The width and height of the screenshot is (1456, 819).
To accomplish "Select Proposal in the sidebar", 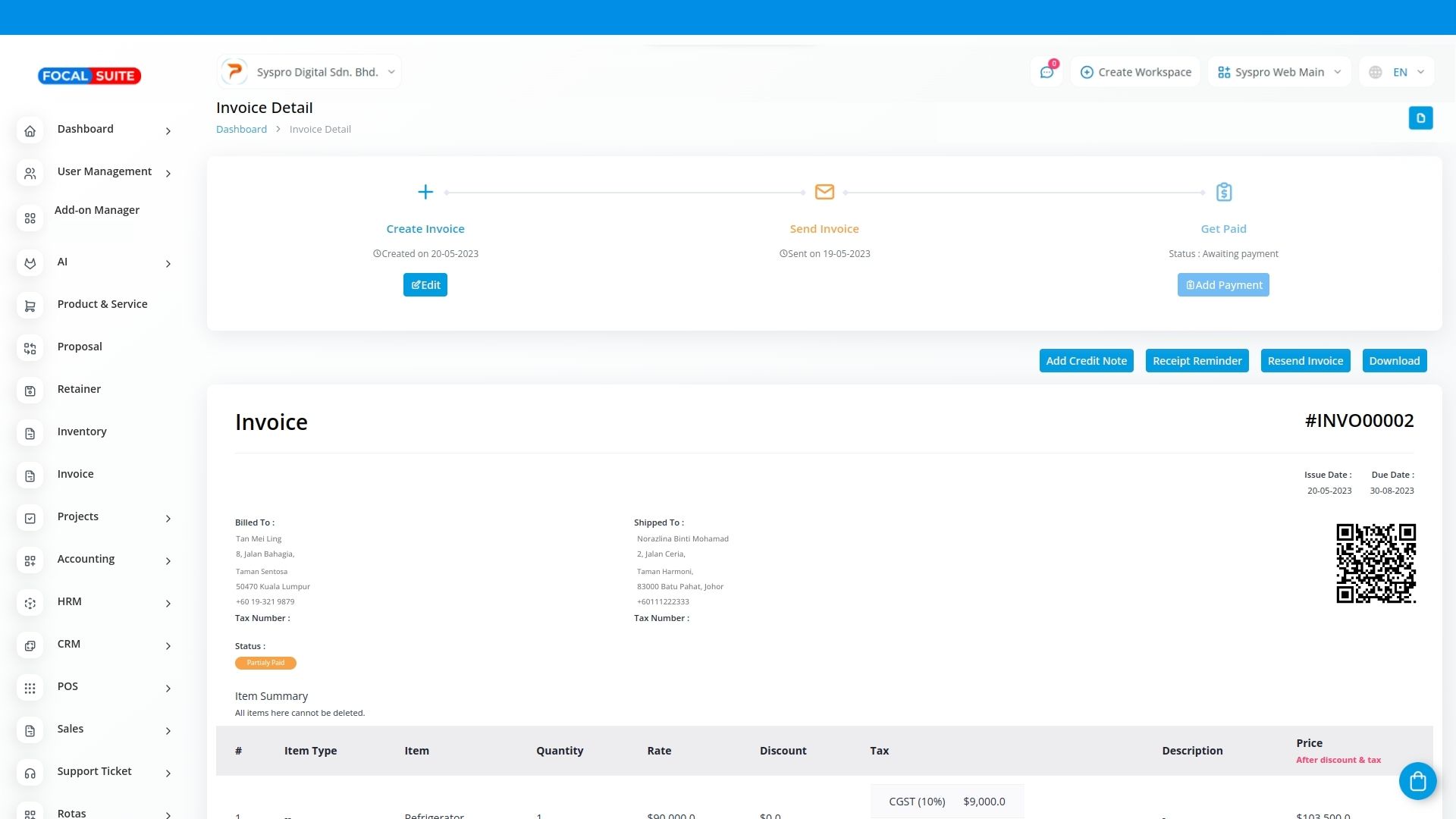I will [x=79, y=347].
